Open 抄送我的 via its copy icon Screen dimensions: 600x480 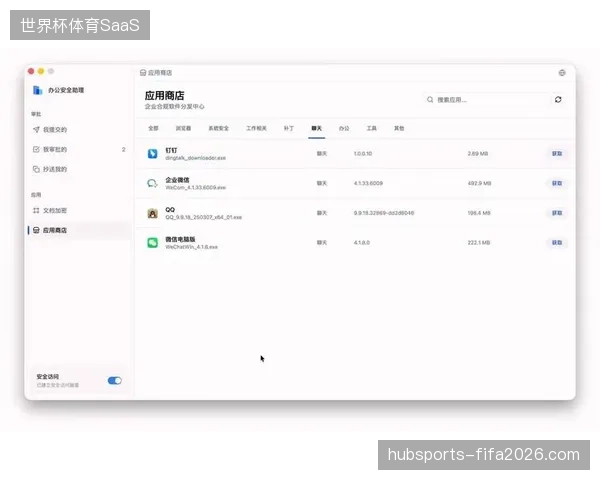tap(36, 169)
